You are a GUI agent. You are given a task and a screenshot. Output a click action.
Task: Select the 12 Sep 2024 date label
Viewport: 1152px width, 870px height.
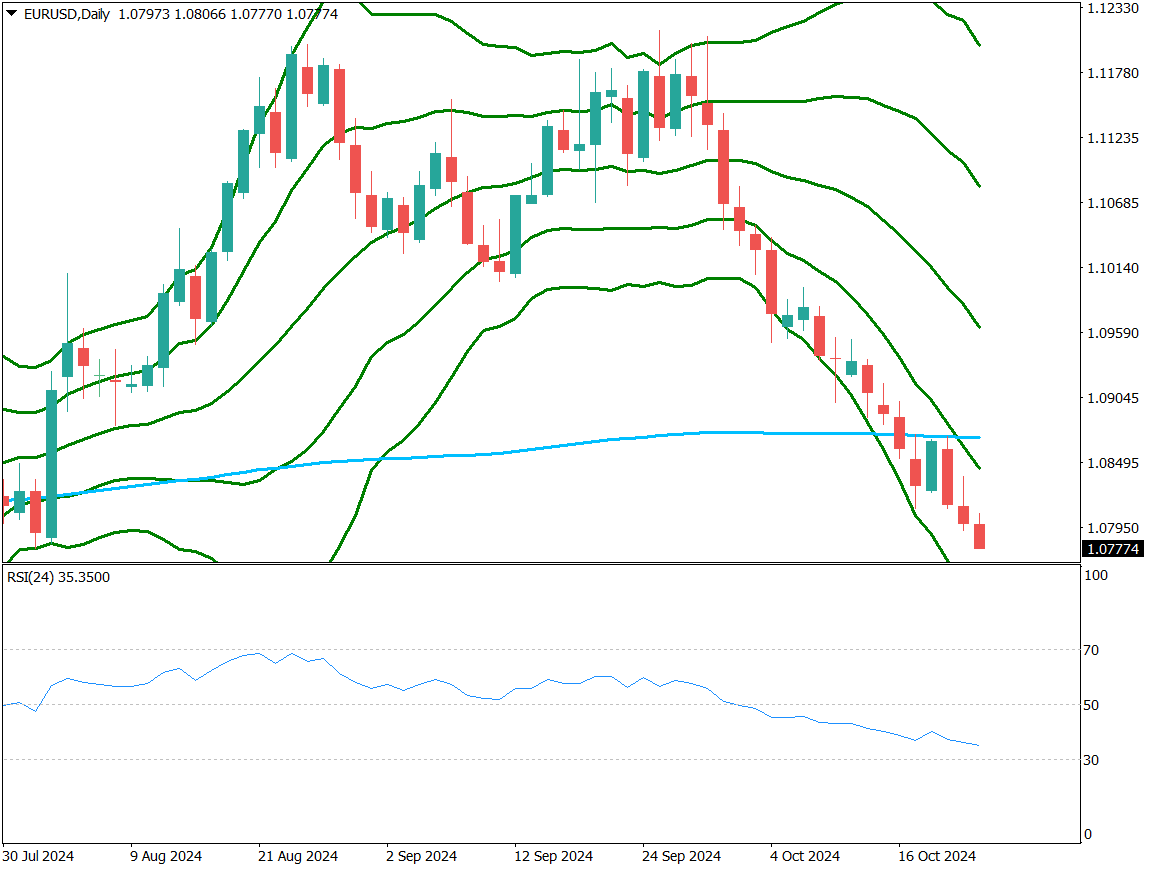click(x=553, y=856)
